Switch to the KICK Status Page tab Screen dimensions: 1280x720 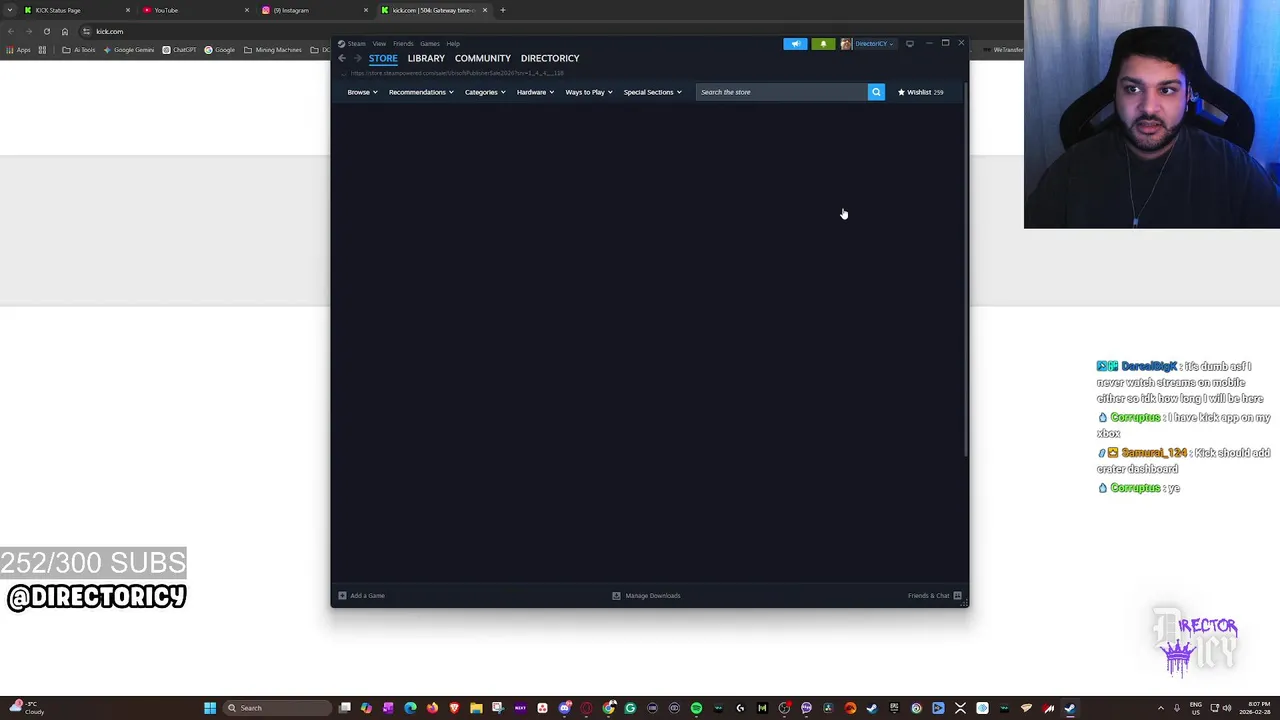pos(76,10)
